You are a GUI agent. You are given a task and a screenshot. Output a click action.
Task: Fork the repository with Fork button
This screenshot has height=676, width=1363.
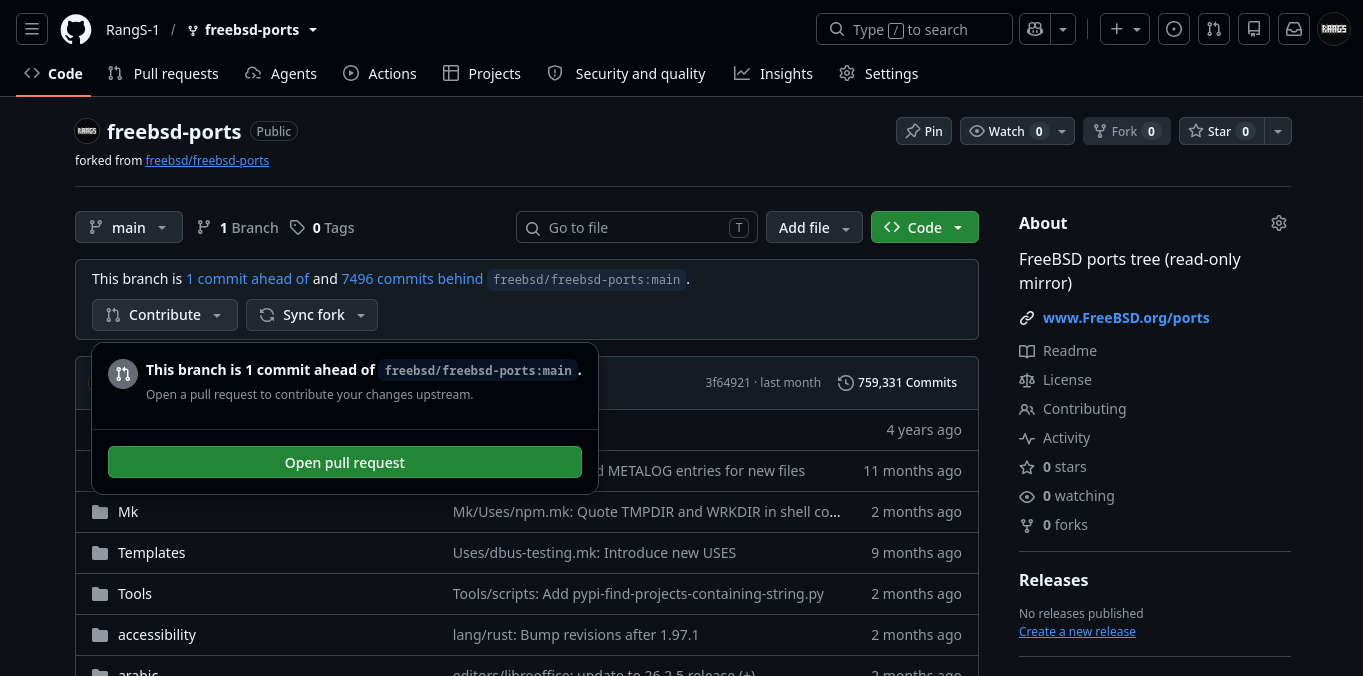[x=1127, y=131]
